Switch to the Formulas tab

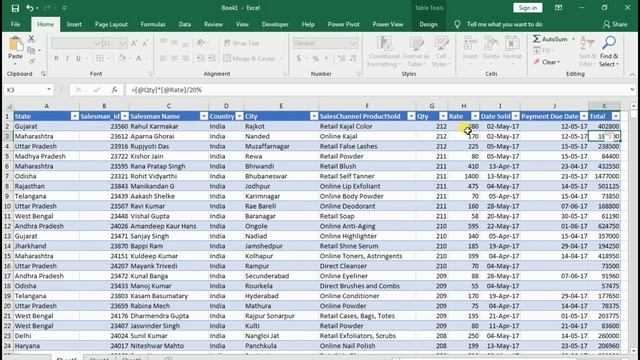click(x=153, y=24)
